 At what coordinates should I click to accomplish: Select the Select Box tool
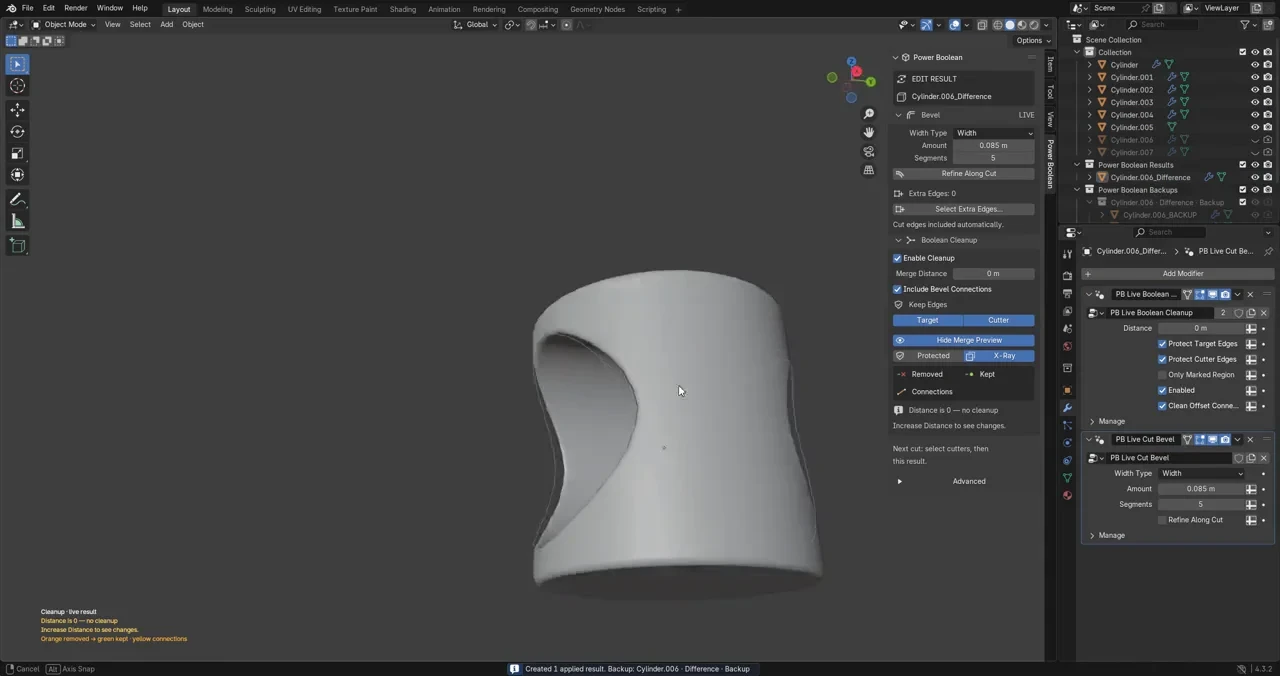17,64
